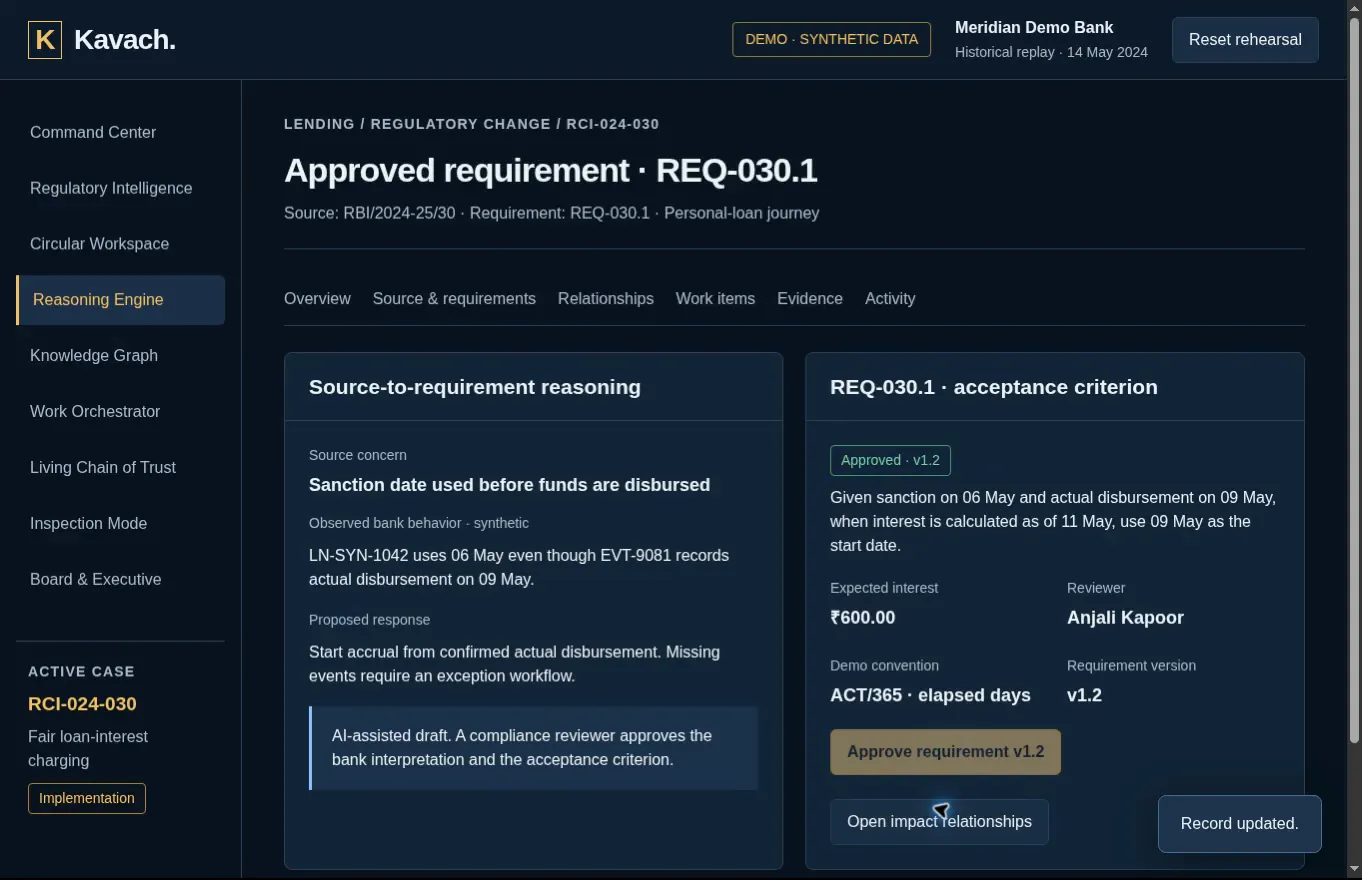Open the Work items tab
The image size is (1362, 880).
(715, 299)
